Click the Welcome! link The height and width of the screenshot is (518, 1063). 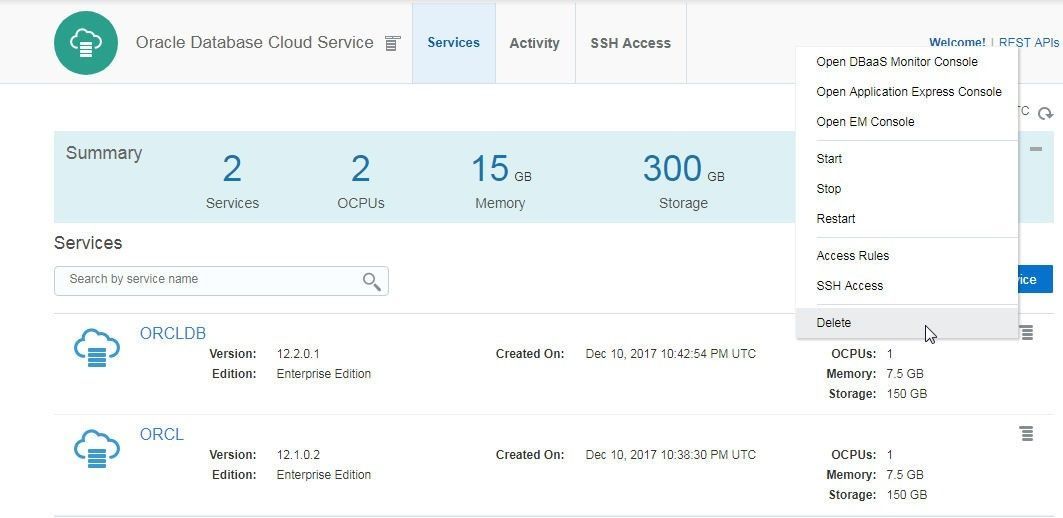(957, 43)
